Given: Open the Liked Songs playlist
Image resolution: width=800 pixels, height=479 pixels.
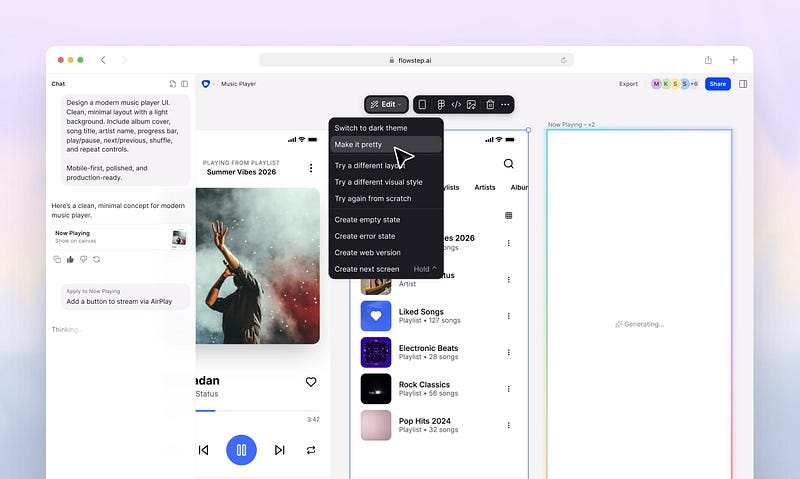Looking at the screenshot, I should click(437, 316).
